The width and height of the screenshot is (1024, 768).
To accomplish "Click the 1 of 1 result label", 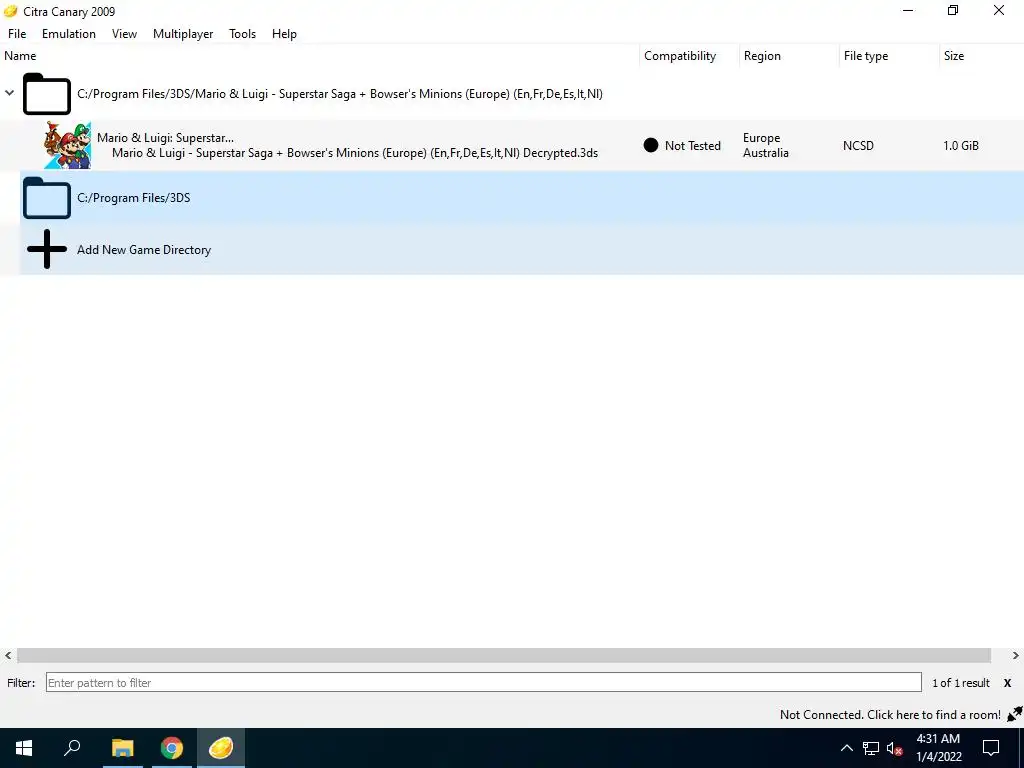I will 961,683.
